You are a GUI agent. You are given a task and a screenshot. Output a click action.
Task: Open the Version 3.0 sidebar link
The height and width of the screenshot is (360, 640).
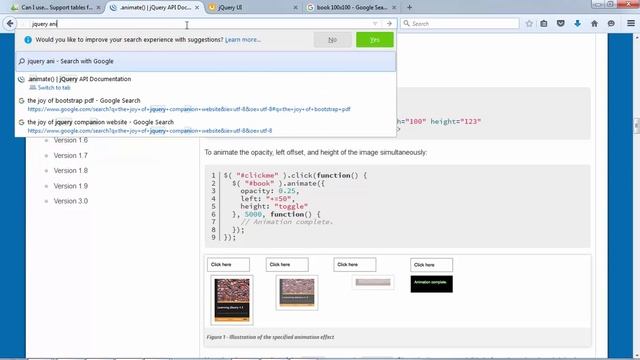(x=71, y=201)
